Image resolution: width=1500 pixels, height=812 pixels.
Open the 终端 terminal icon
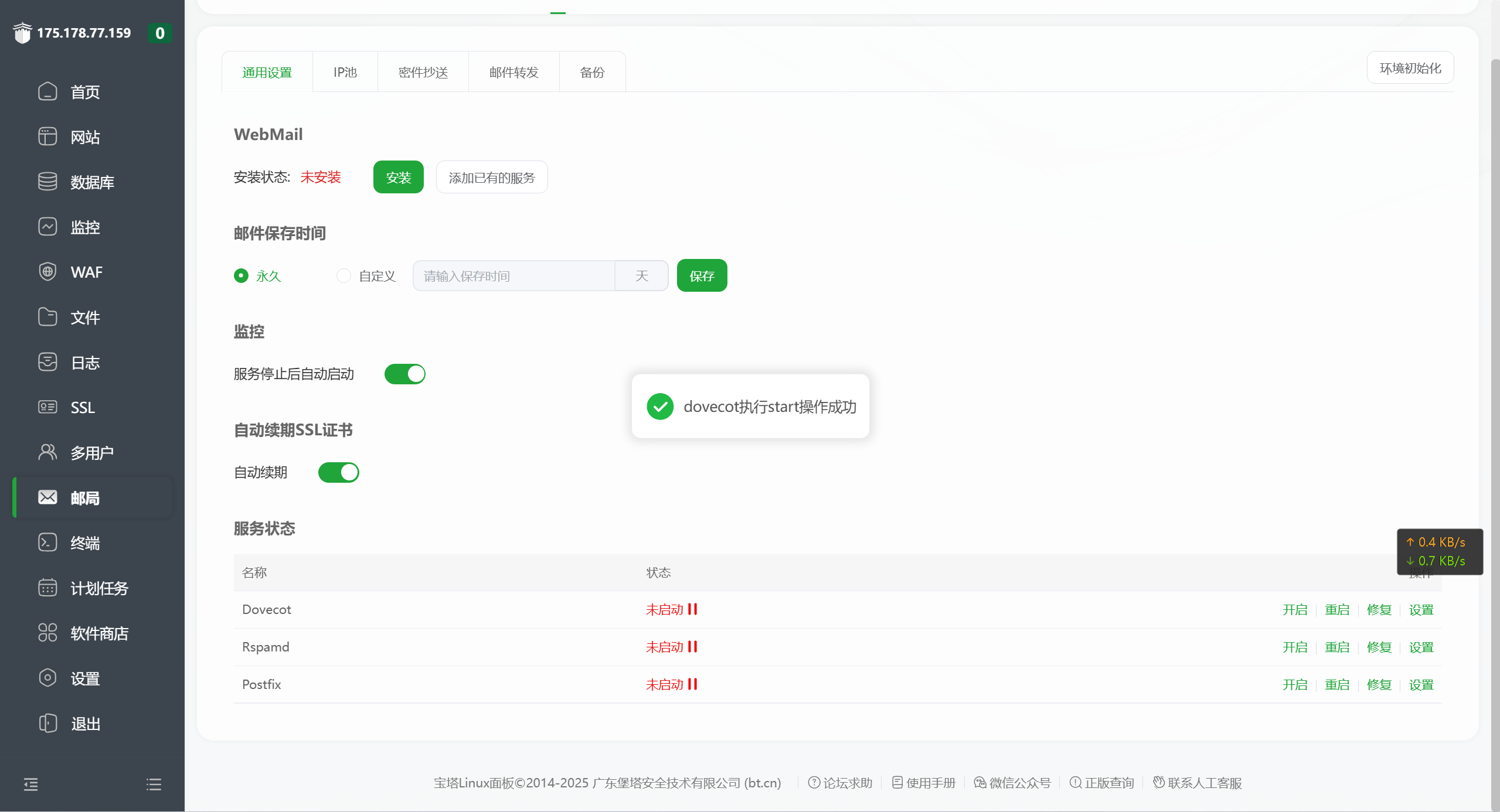point(47,543)
